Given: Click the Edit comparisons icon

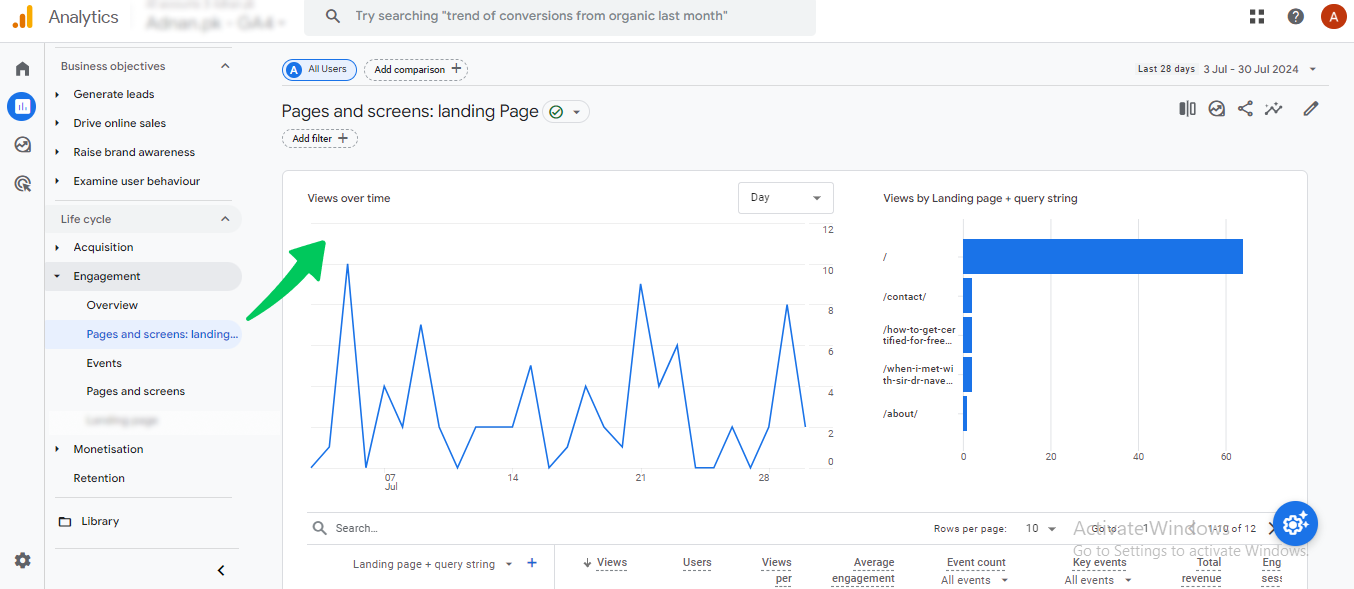Looking at the screenshot, I should pyautogui.click(x=1187, y=109).
